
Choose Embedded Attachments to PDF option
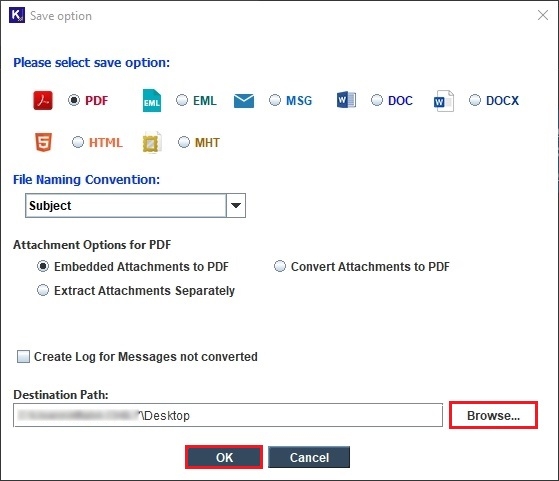click(43, 266)
